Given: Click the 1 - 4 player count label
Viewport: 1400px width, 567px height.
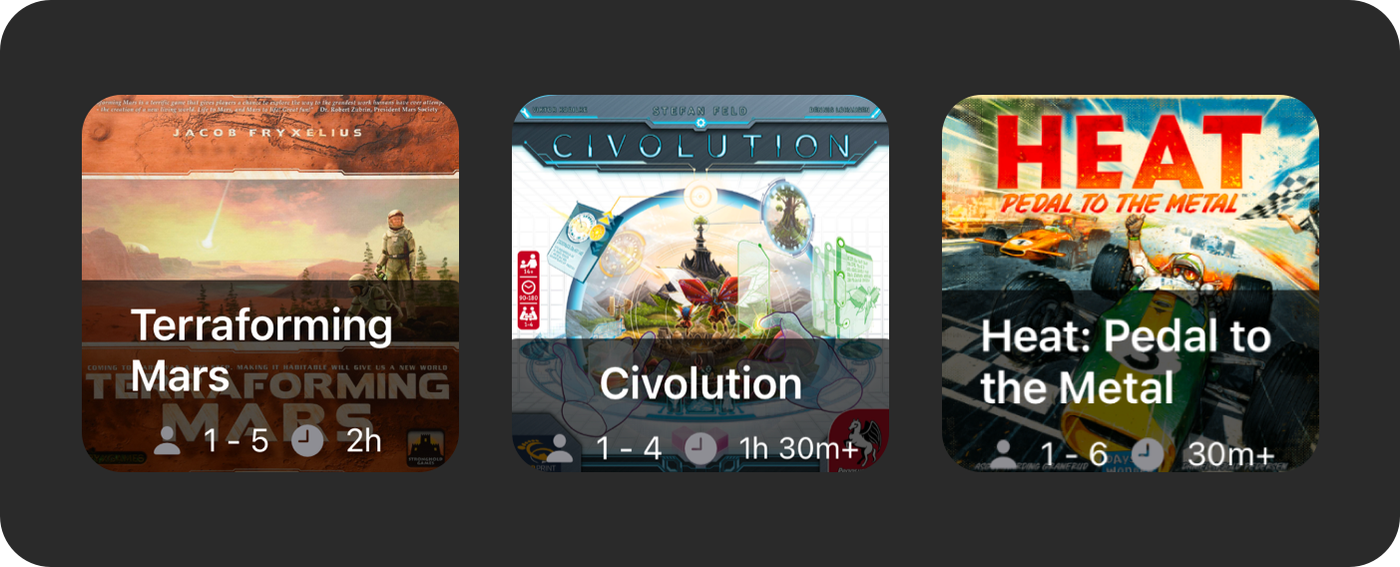Looking at the screenshot, I should point(630,449).
